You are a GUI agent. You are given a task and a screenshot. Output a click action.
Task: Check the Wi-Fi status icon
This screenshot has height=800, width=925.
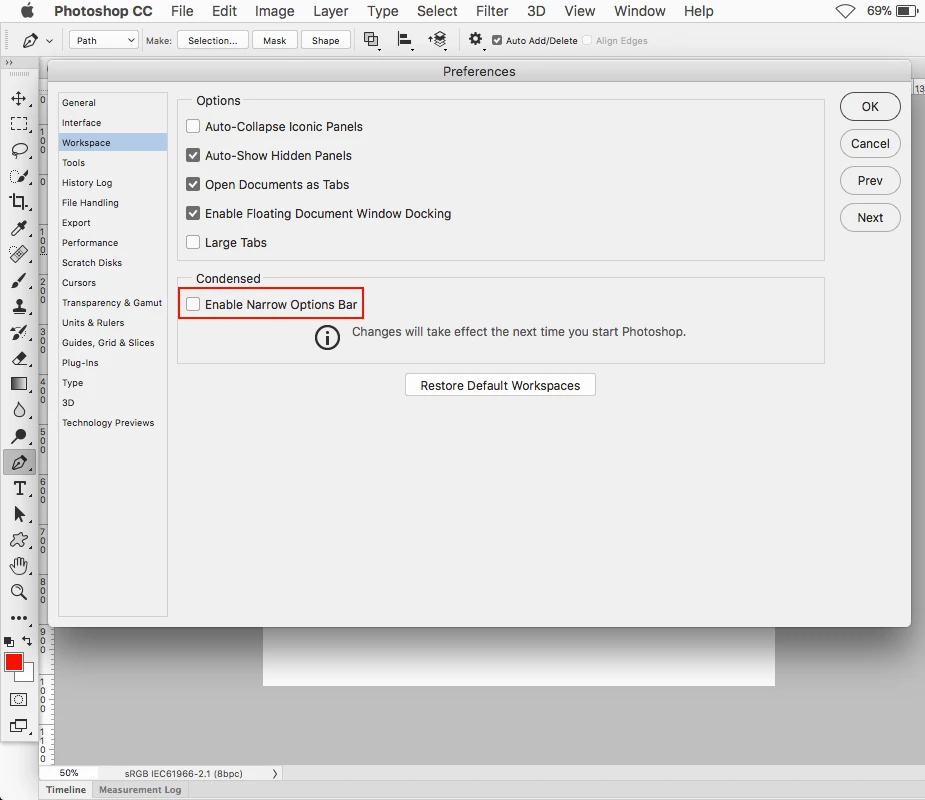845,11
